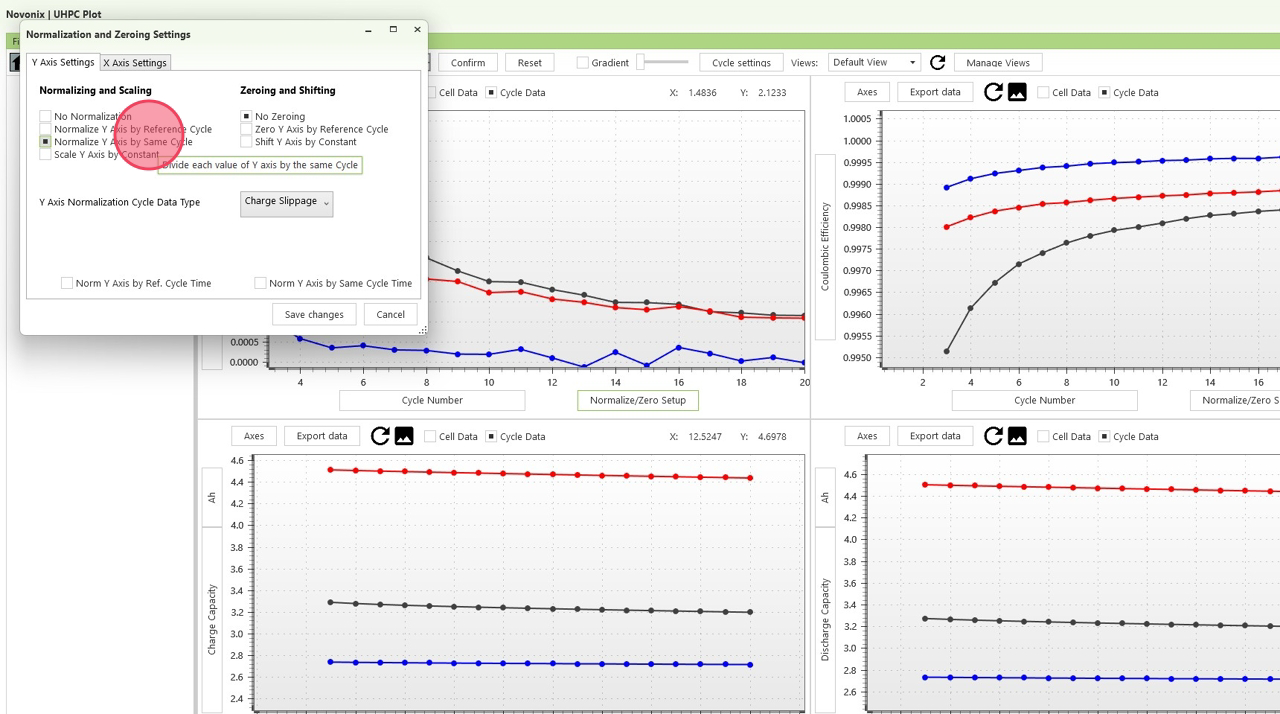This screenshot has height=714, width=1280.
Task: Switch to Y Axis Settings tab
Action: click(x=63, y=62)
